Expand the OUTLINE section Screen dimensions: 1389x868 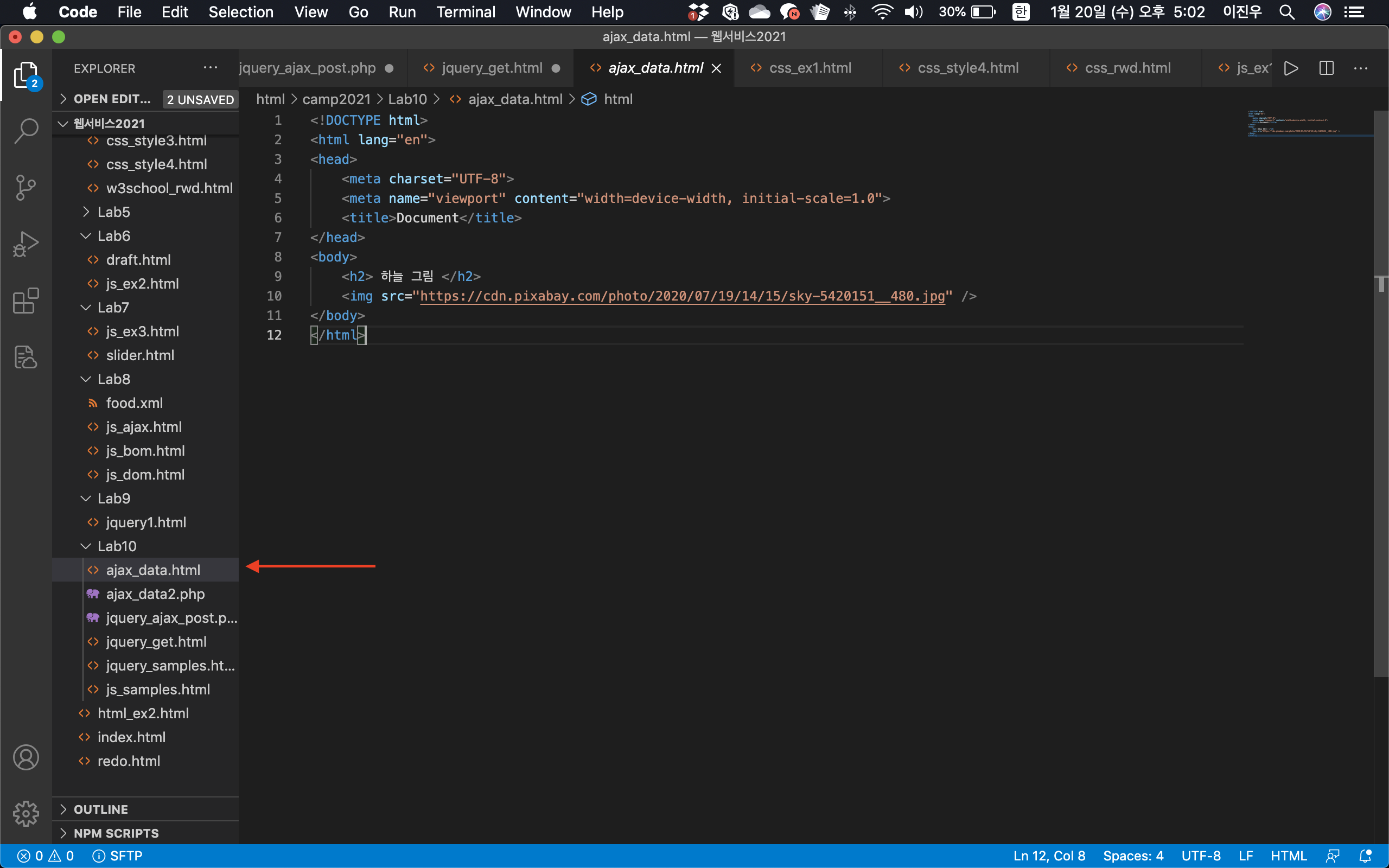[101, 809]
